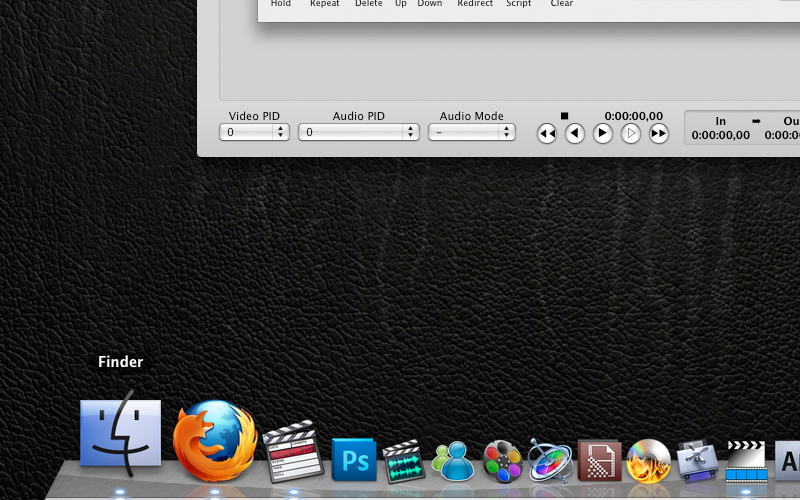Open Motion gyroscope icon in Dock

click(x=550, y=461)
